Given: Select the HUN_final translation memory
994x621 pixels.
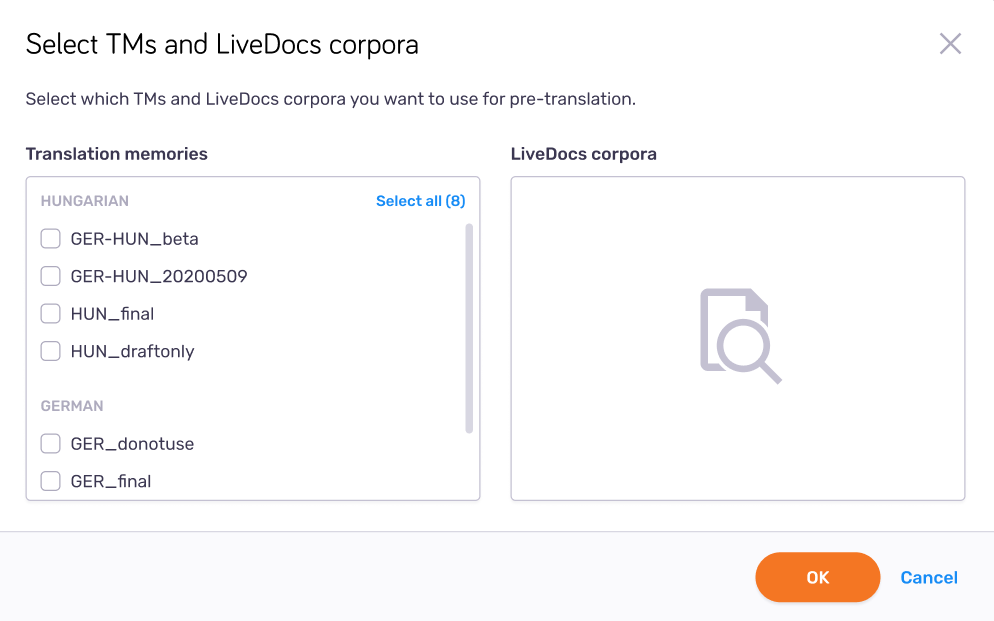Looking at the screenshot, I should pyautogui.click(x=50, y=313).
